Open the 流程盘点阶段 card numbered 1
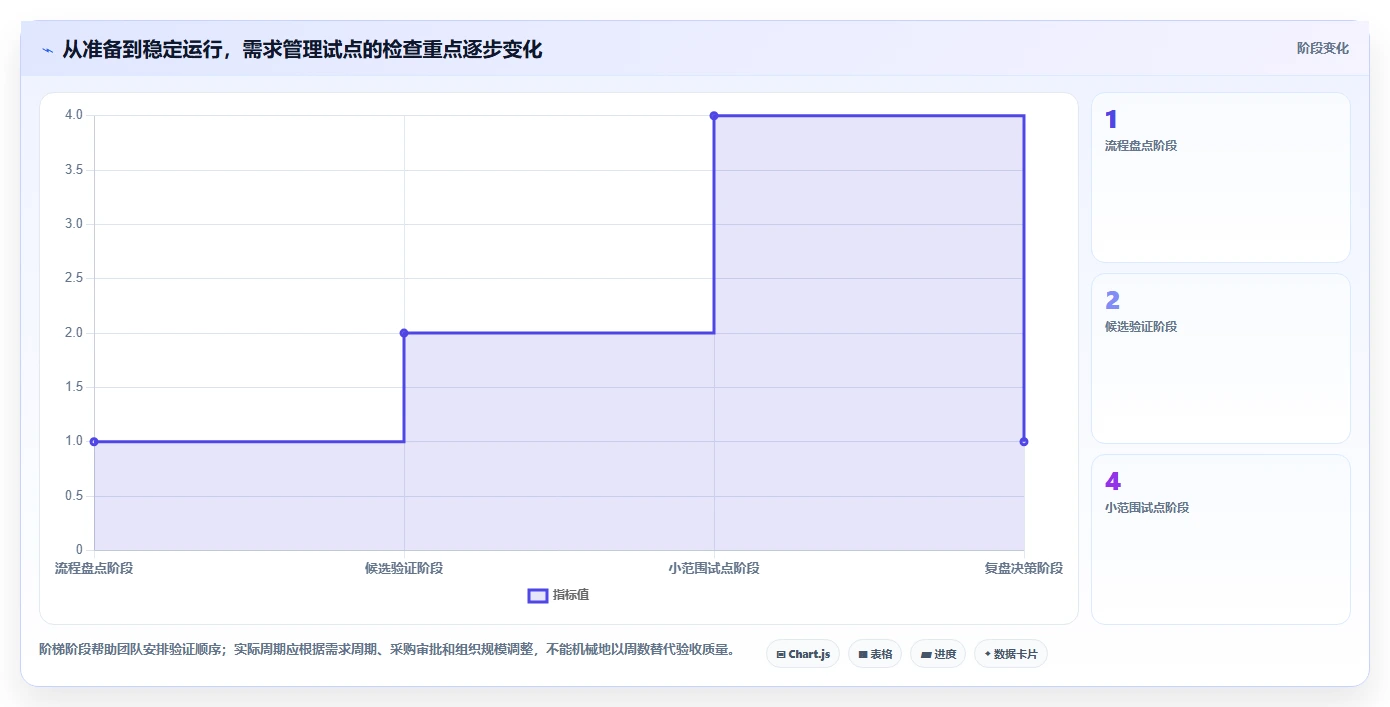 [1221, 178]
